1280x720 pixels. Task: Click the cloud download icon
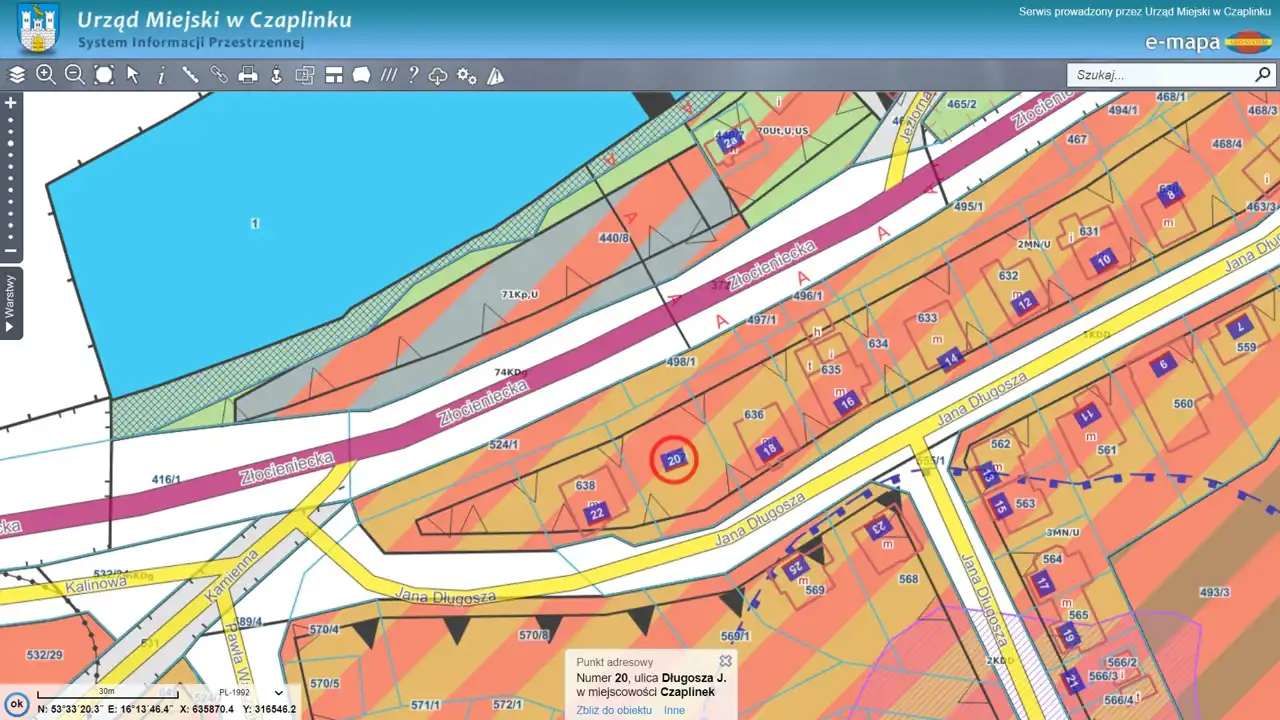point(438,75)
